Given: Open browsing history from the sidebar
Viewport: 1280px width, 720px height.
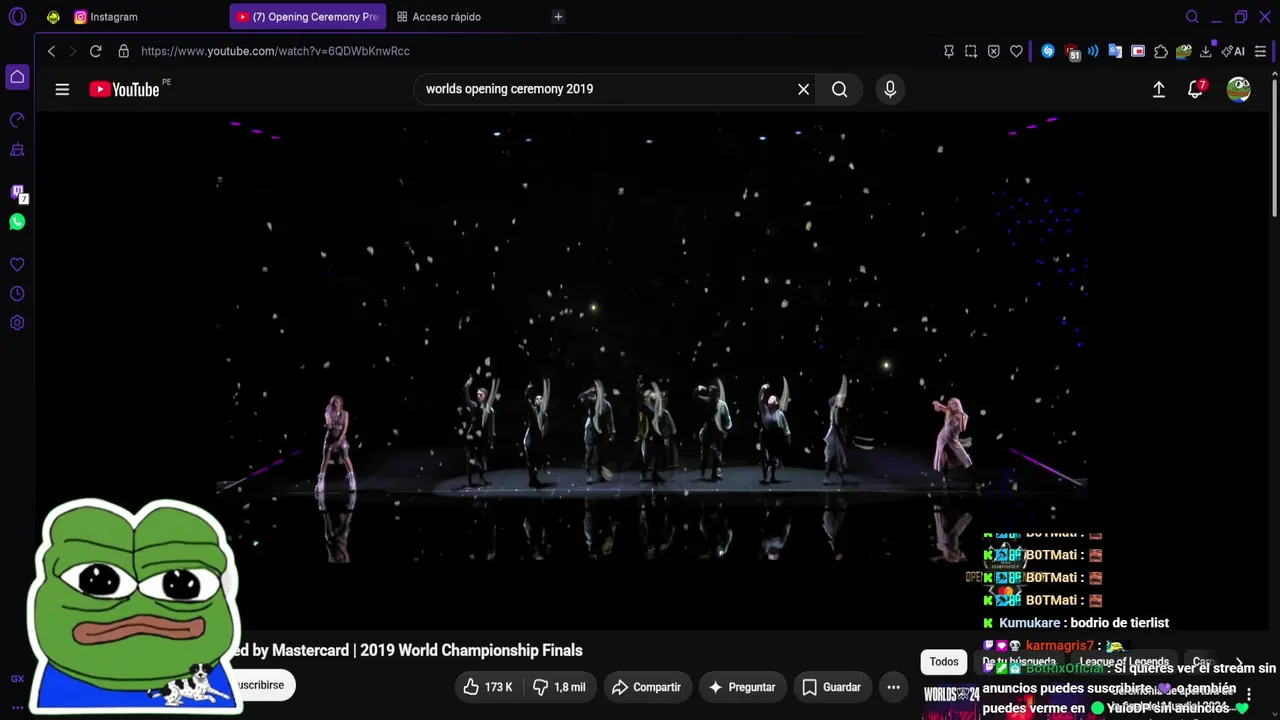Looking at the screenshot, I should point(17,294).
